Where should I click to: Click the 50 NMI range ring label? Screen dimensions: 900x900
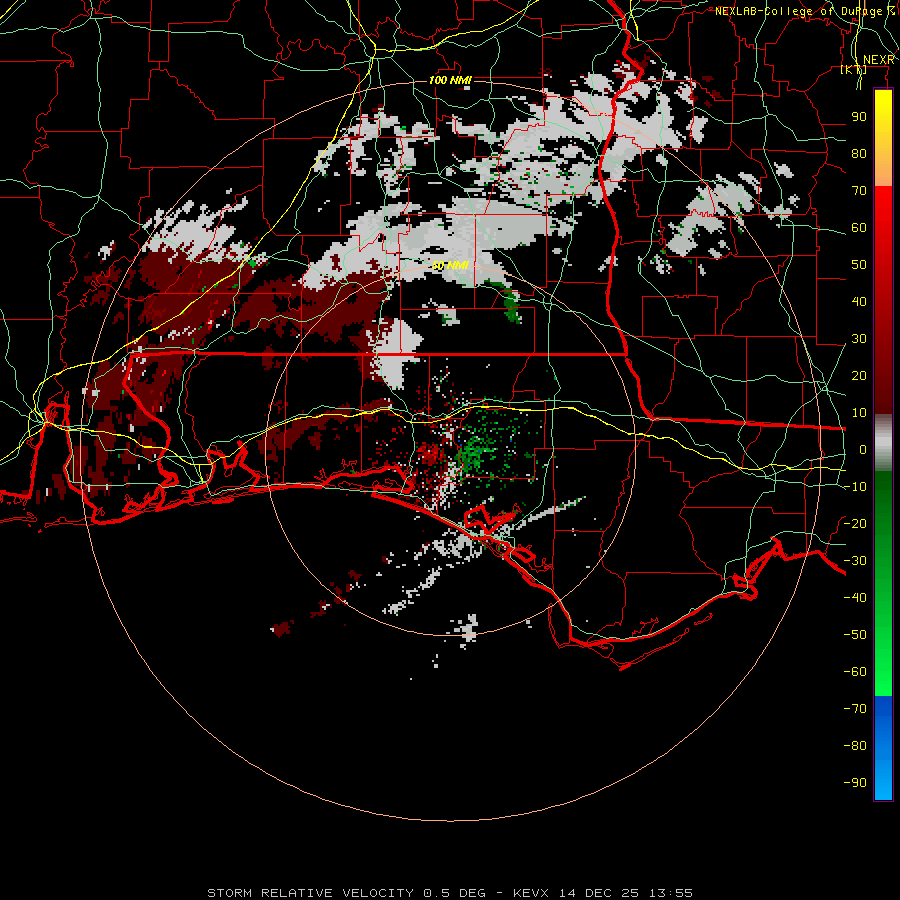point(450,265)
